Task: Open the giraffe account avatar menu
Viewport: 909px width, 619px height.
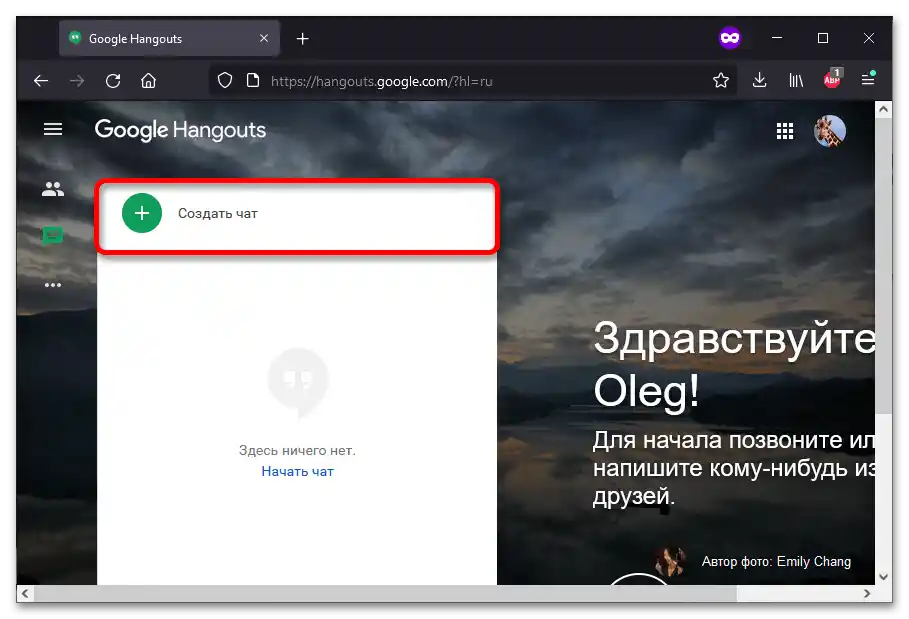Action: click(x=830, y=131)
